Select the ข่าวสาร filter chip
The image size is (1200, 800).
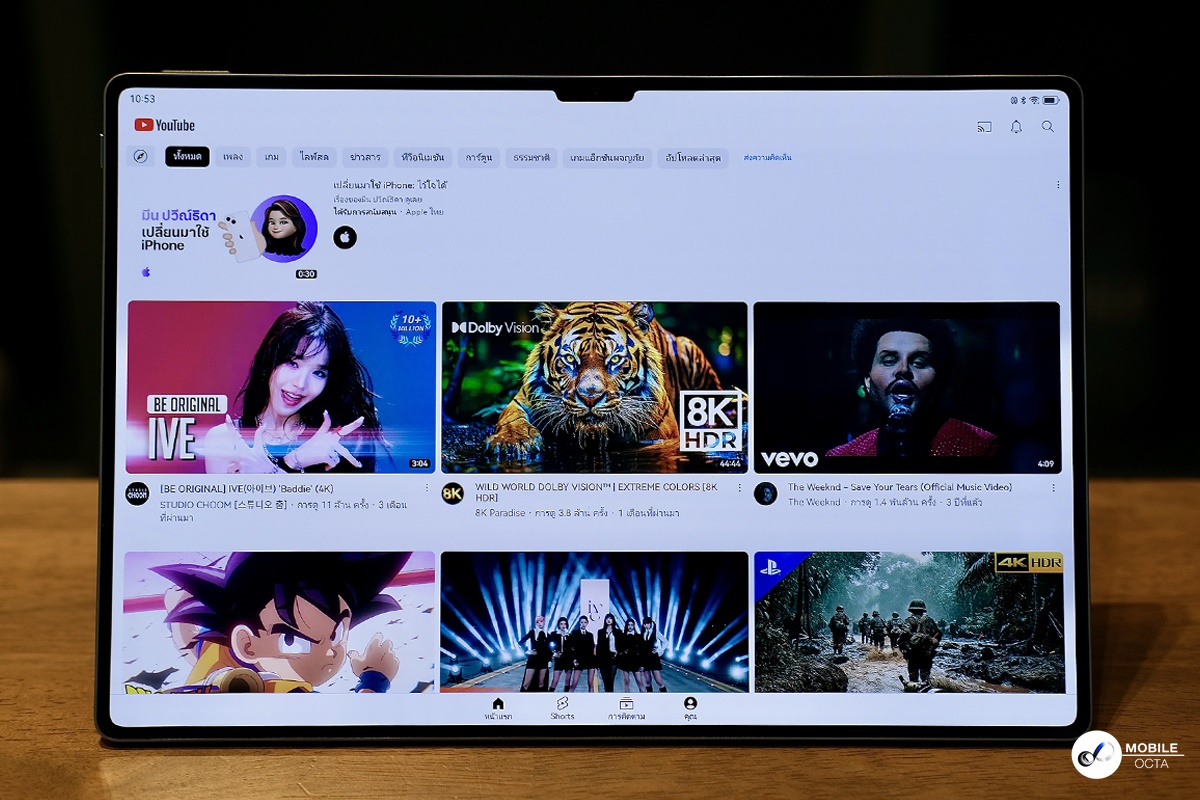(364, 157)
